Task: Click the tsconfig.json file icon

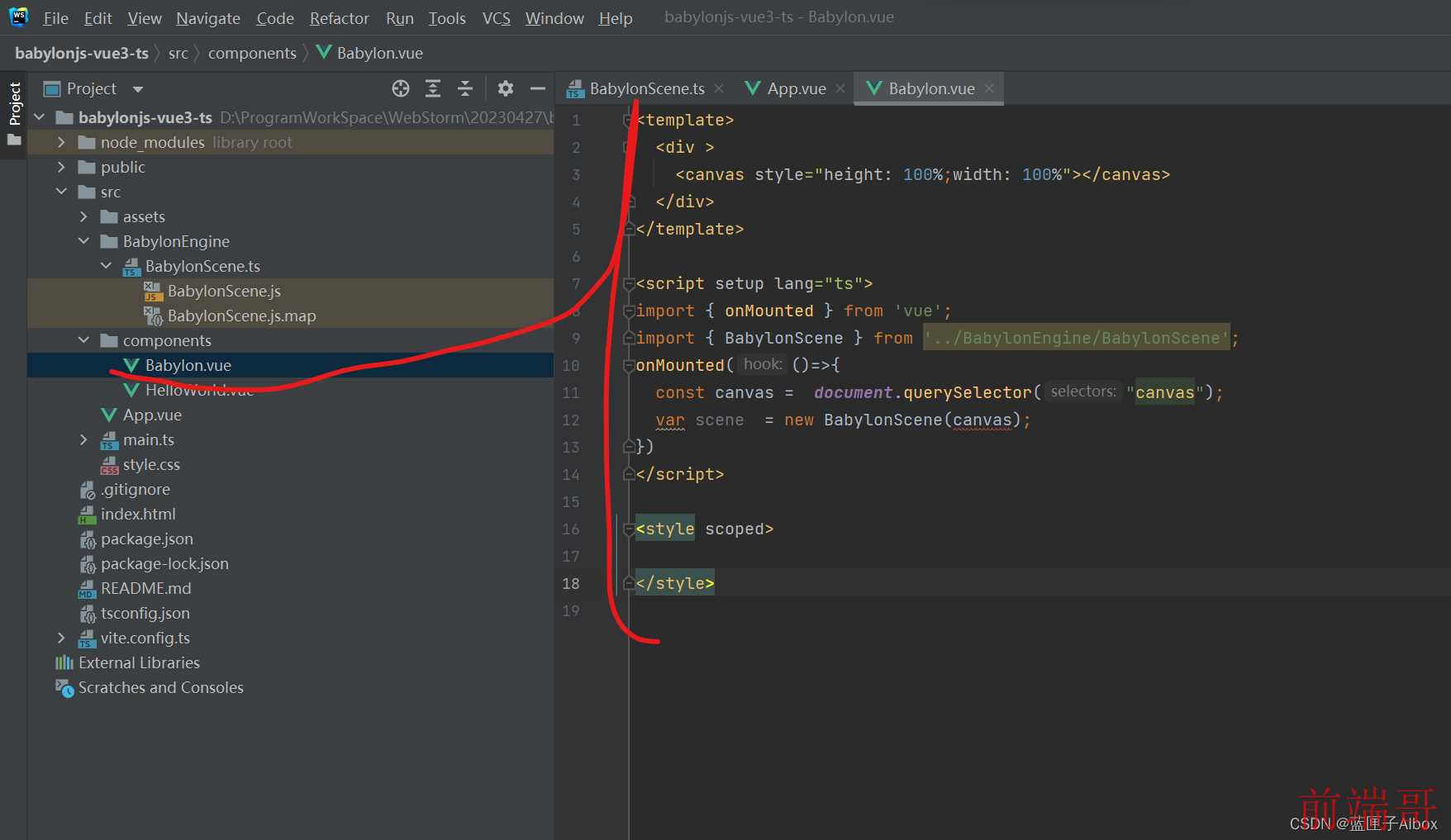Action: (x=88, y=614)
